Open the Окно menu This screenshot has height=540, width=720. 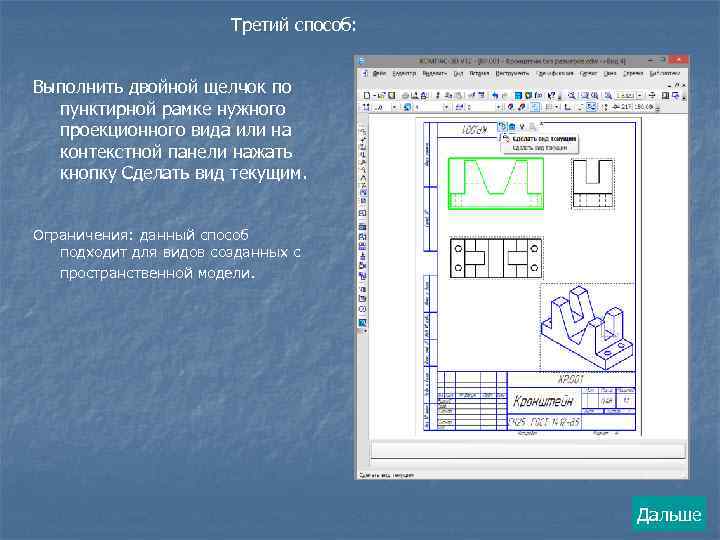point(610,73)
